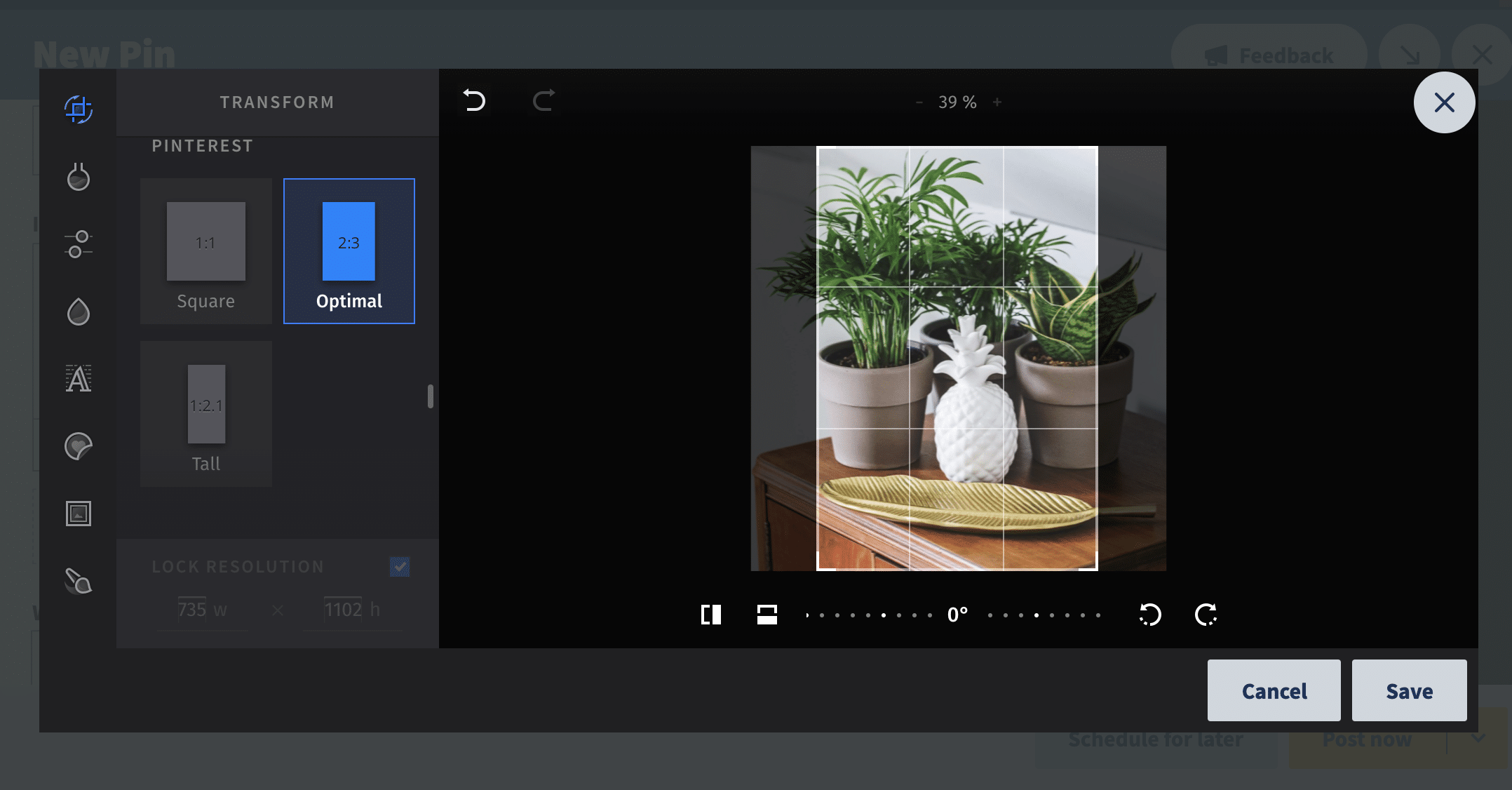The image size is (1512, 790).
Task: Toggle the Lock Resolution checkbox
Action: coord(400,566)
